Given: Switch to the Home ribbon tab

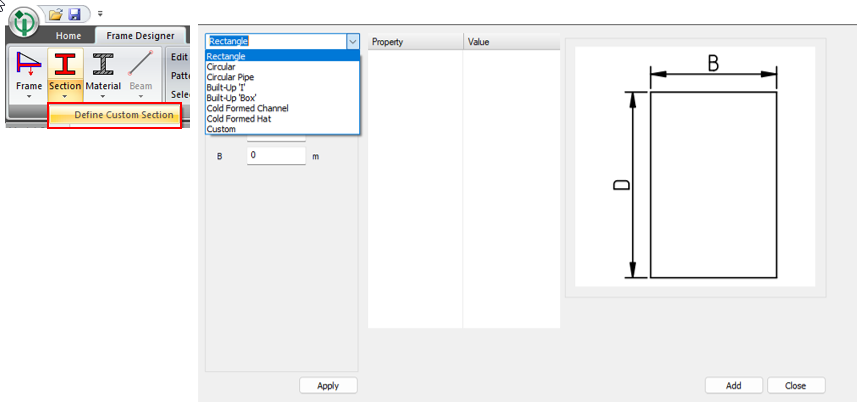Looking at the screenshot, I should [x=69, y=36].
